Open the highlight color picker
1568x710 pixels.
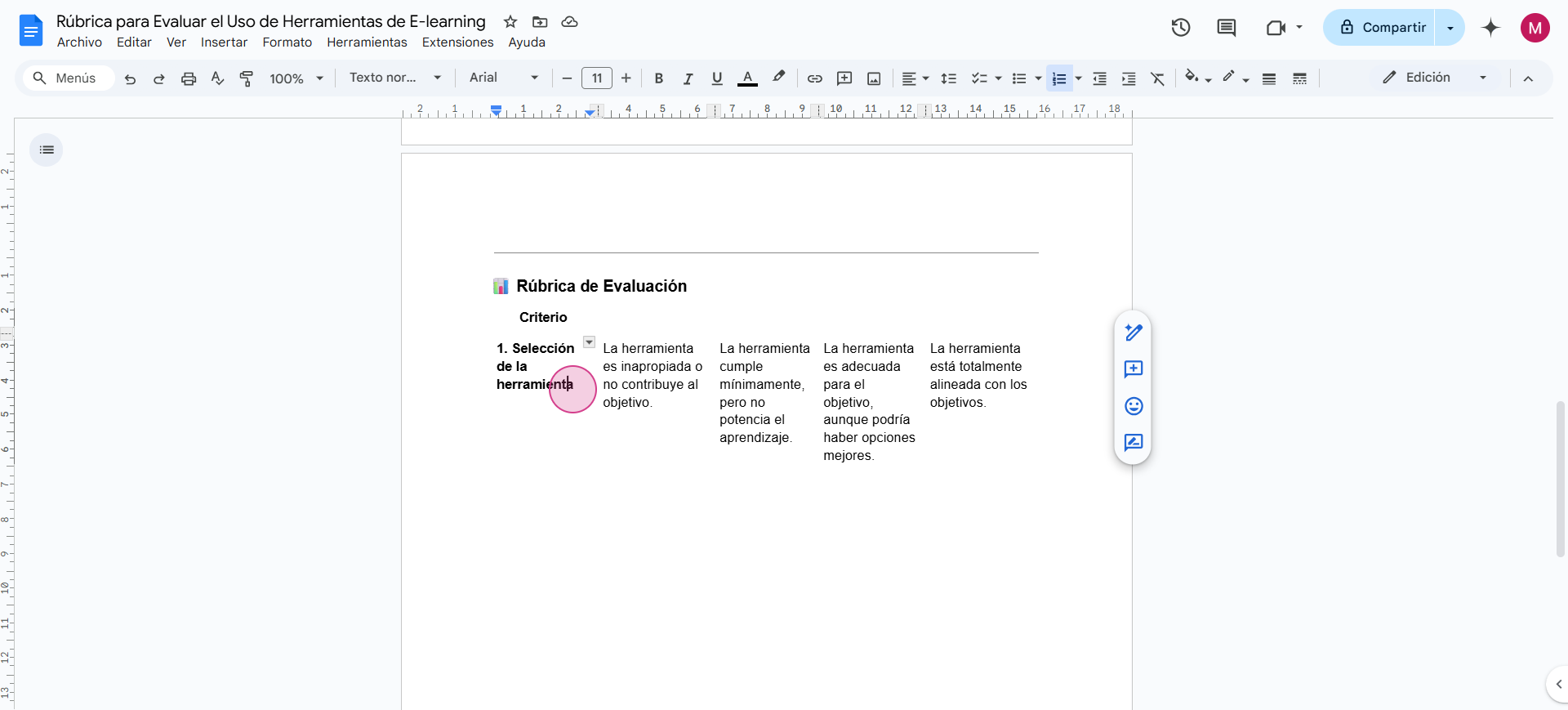pos(779,78)
